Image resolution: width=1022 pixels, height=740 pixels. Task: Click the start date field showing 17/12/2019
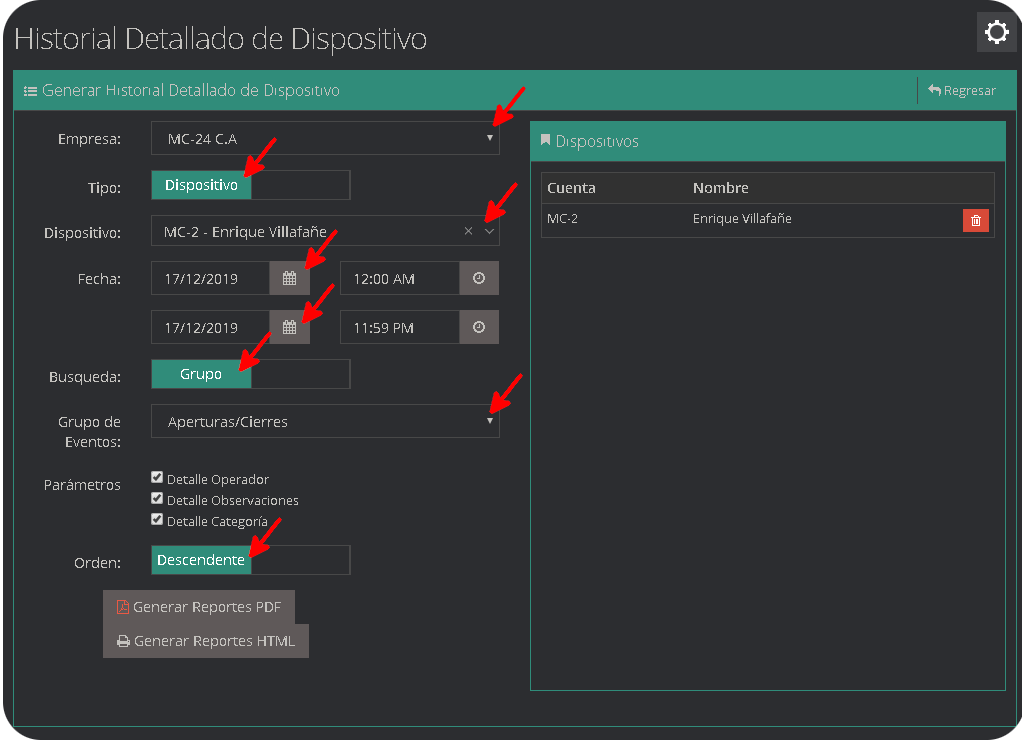(x=210, y=278)
